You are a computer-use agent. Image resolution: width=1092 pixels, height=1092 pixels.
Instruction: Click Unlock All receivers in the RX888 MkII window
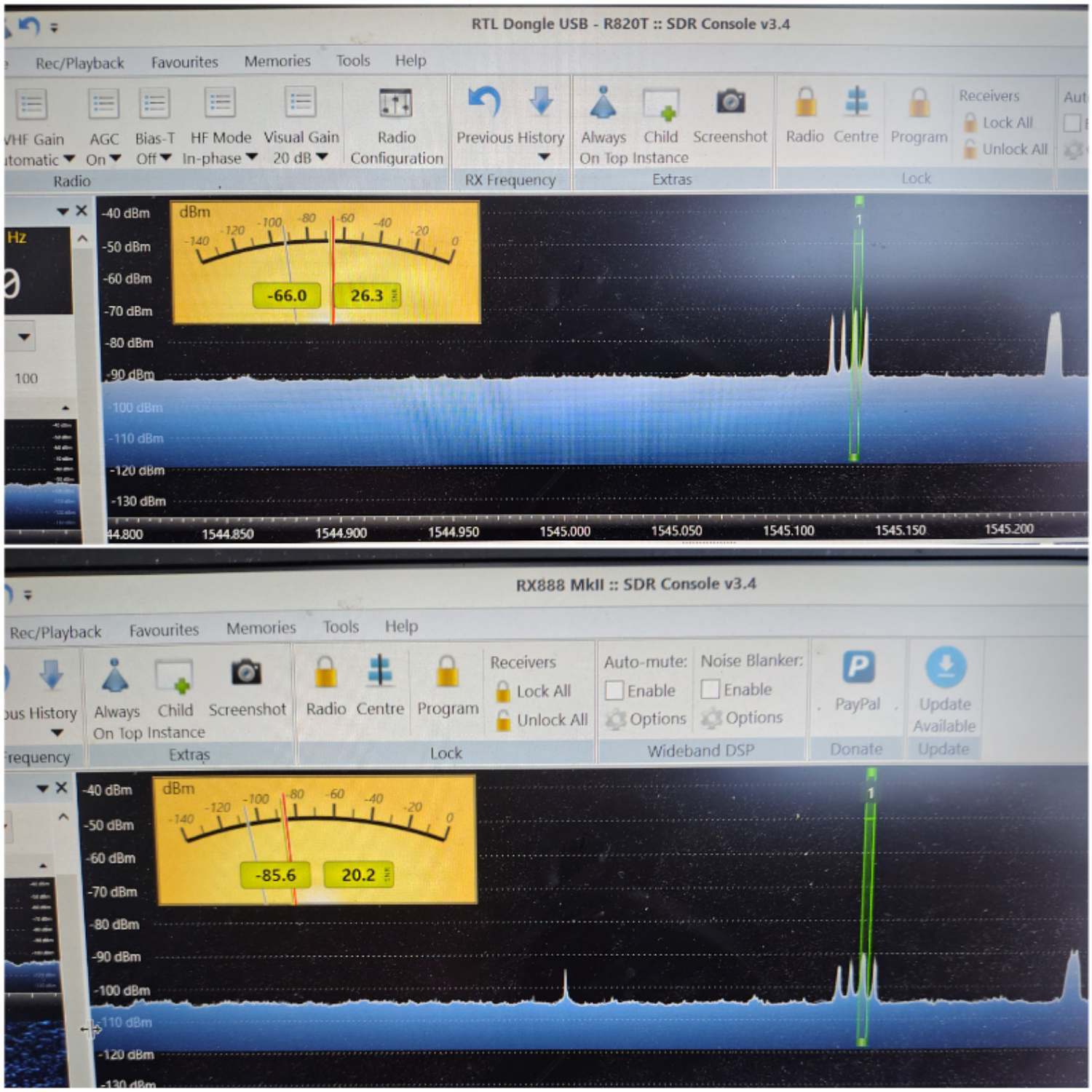tap(542, 720)
